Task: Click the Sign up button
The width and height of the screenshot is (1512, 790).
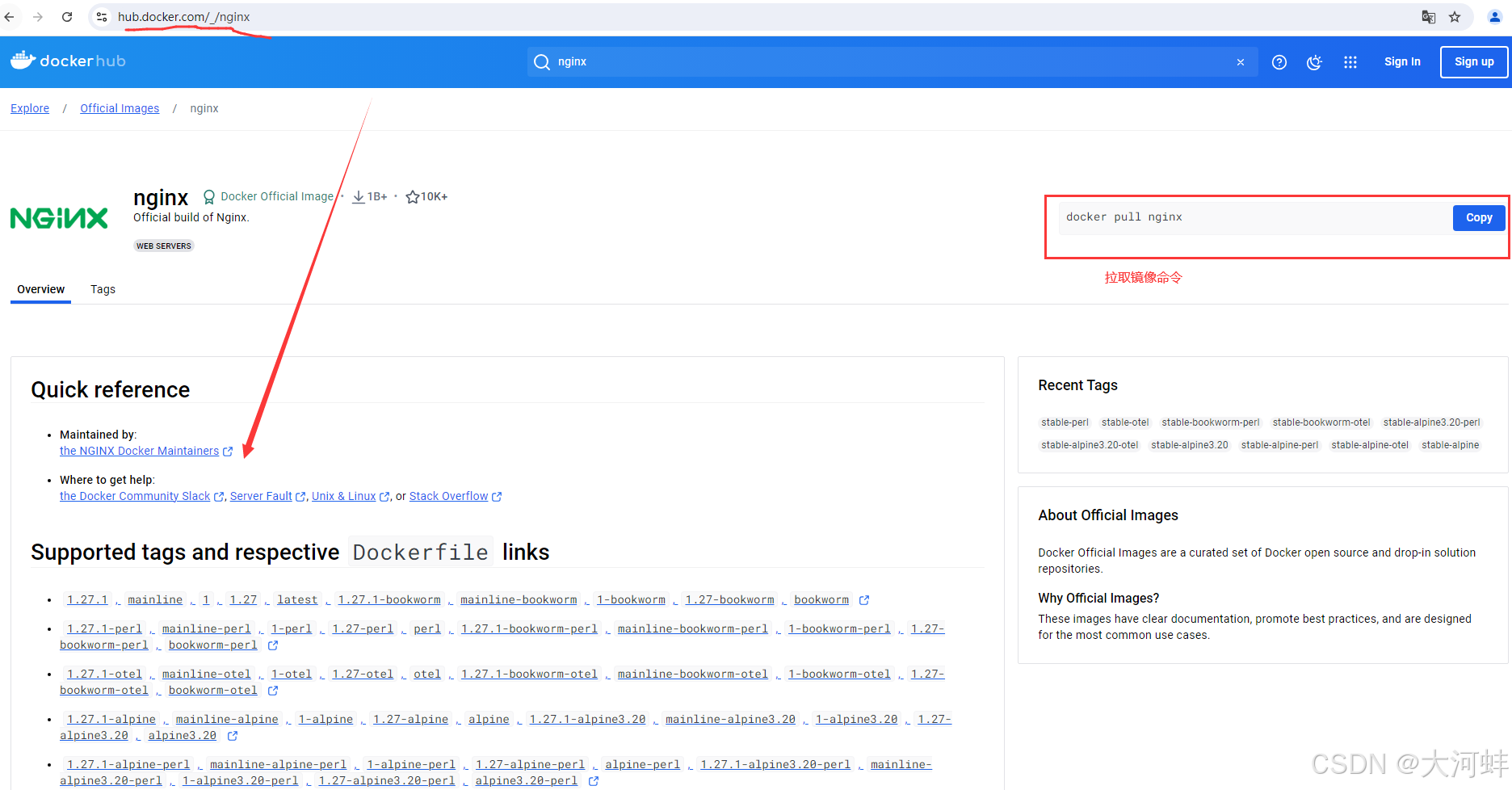Action: (1473, 61)
